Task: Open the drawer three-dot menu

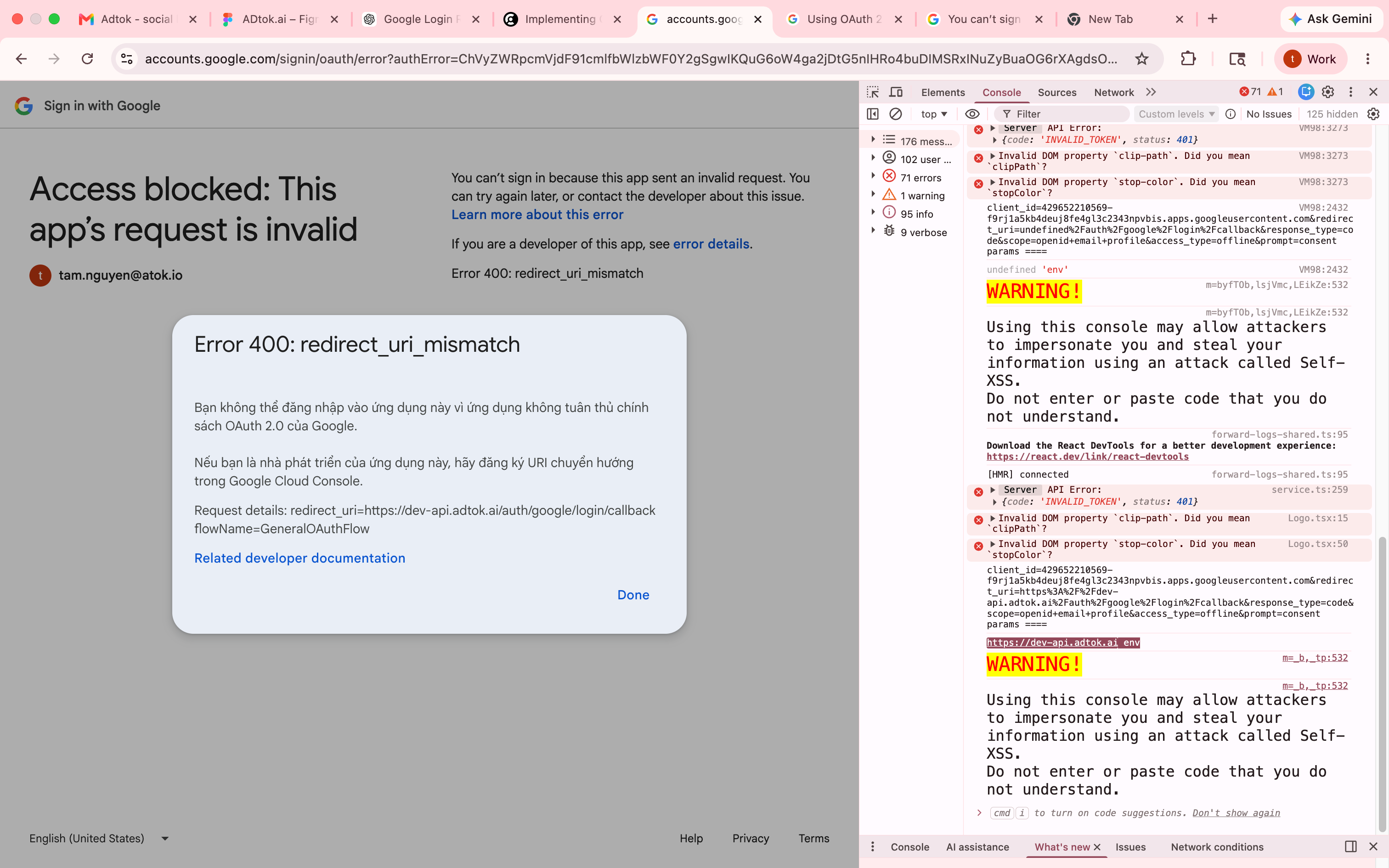Action: point(872,846)
